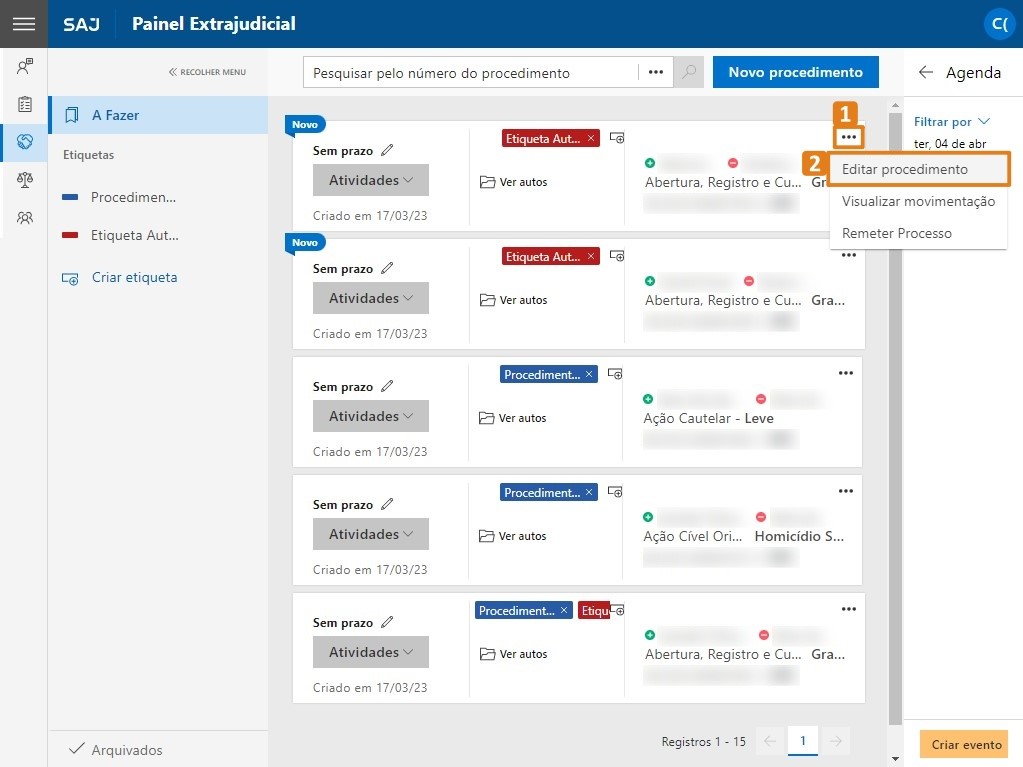Remove red Etiqueta Aut tag on second card
1023x767 pixels.
pyautogui.click(x=590, y=256)
